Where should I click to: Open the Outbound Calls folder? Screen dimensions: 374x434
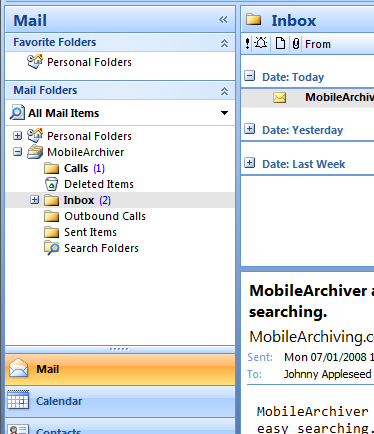coord(105,216)
